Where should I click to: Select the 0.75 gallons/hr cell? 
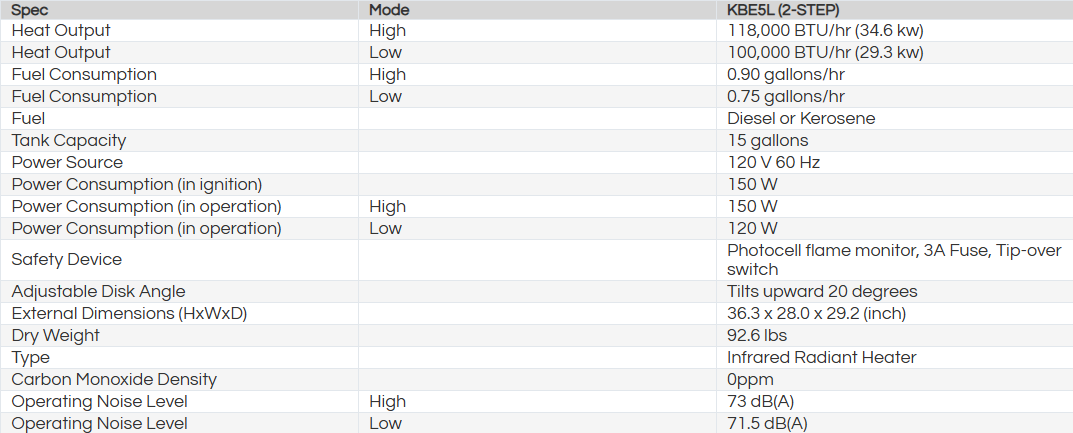pos(786,97)
